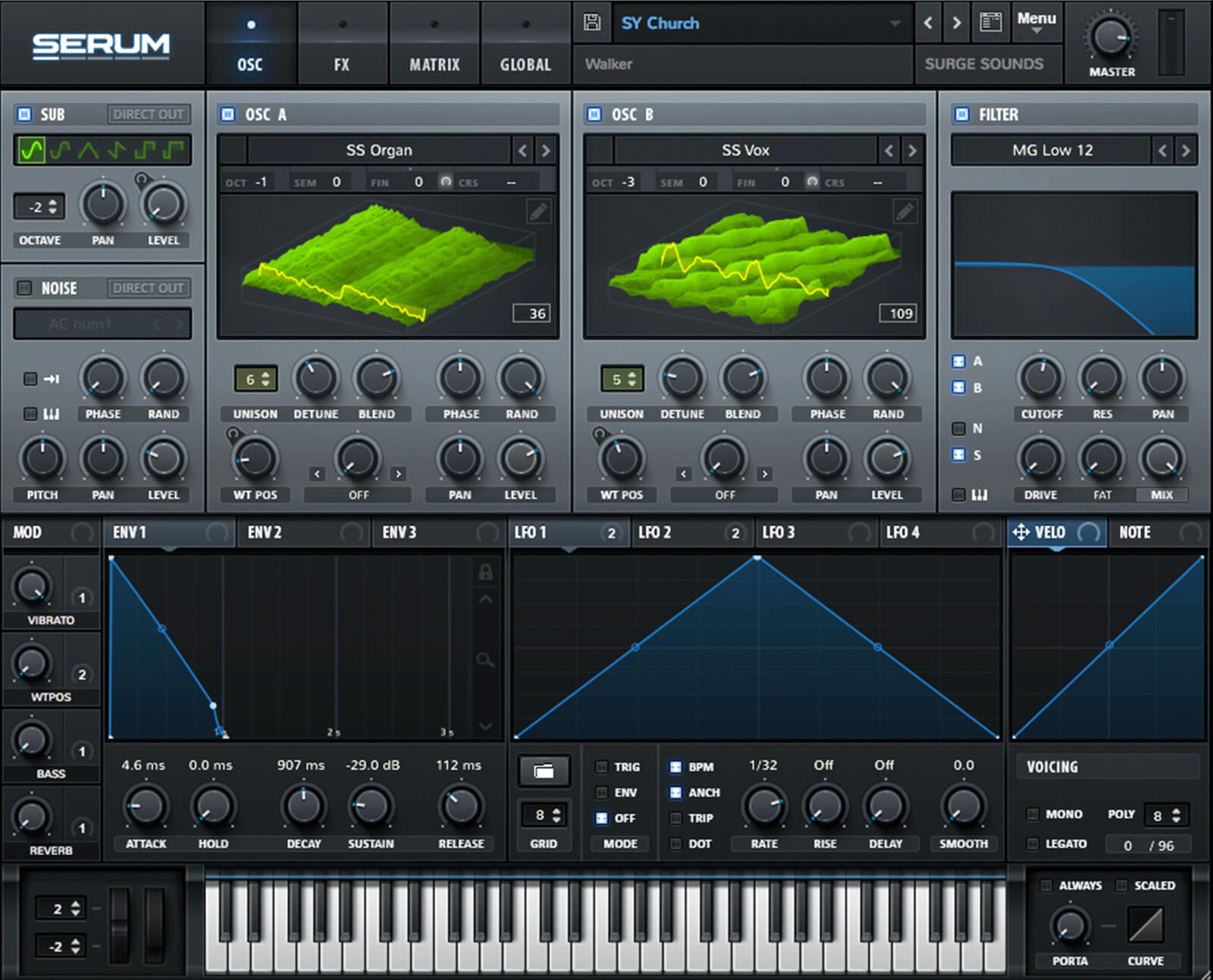Select previous OSC B wavetable

click(x=889, y=150)
